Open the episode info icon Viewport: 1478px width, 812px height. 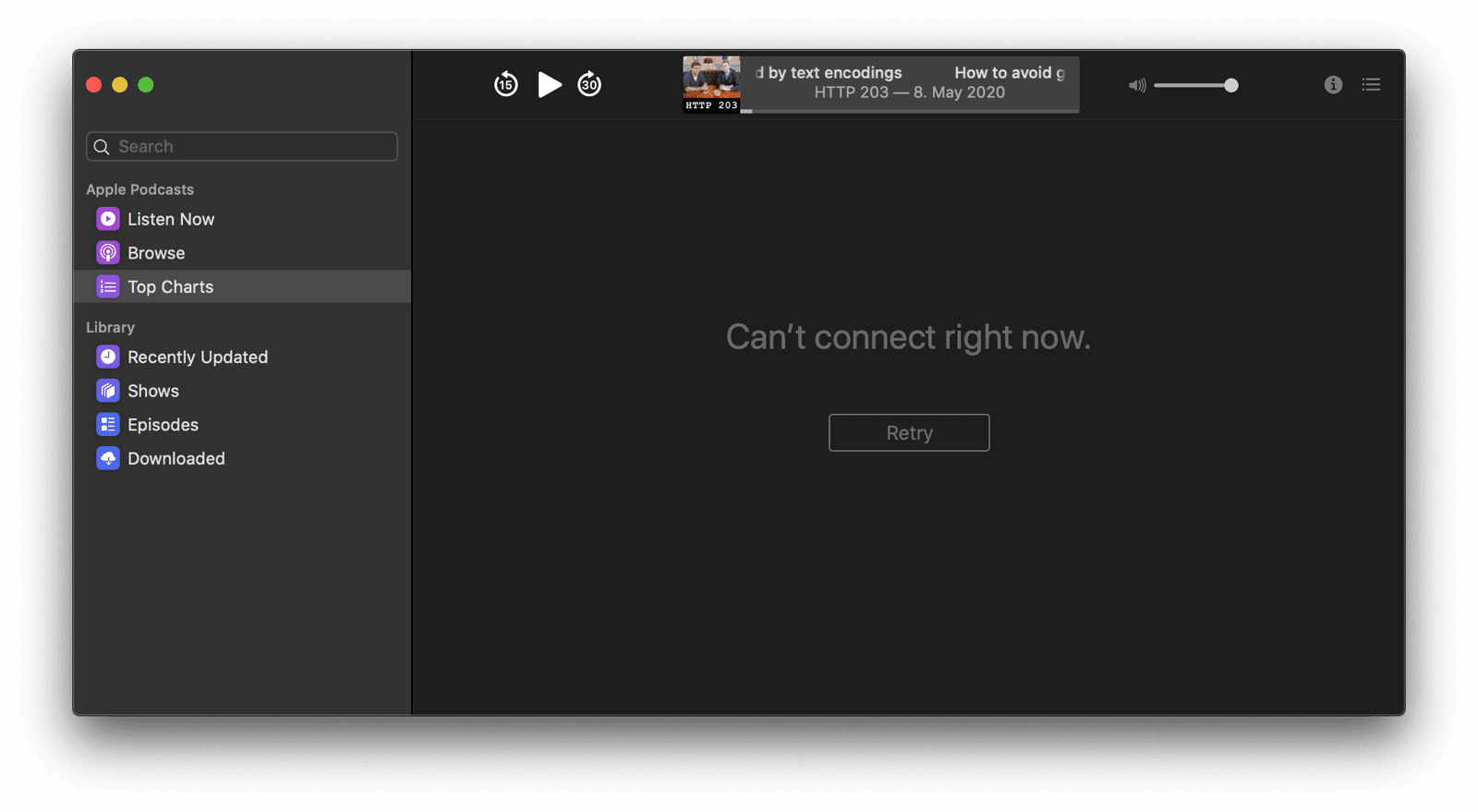click(1333, 85)
